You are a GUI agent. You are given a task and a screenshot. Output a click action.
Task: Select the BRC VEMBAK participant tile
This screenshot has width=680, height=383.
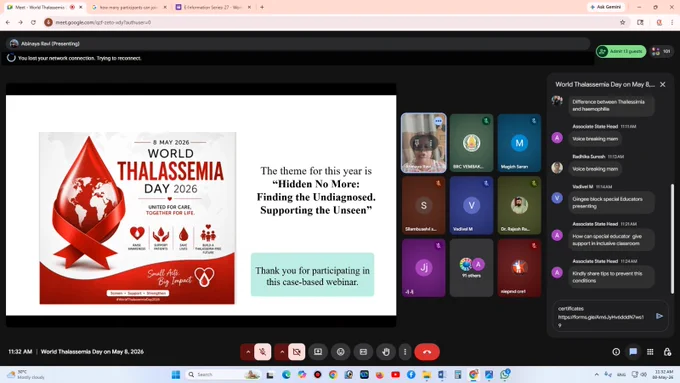(x=471, y=143)
